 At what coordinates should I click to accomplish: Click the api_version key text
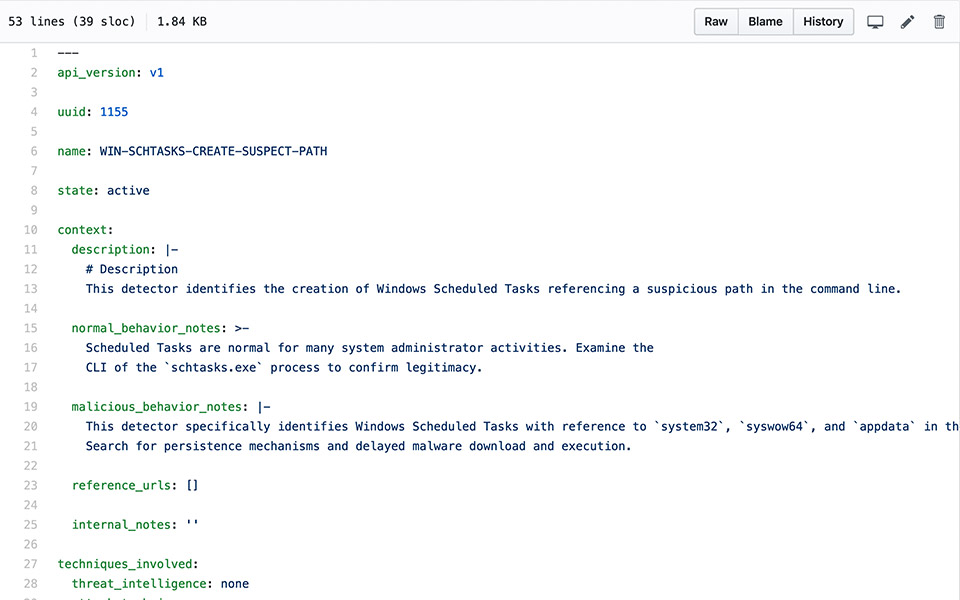coord(99,73)
